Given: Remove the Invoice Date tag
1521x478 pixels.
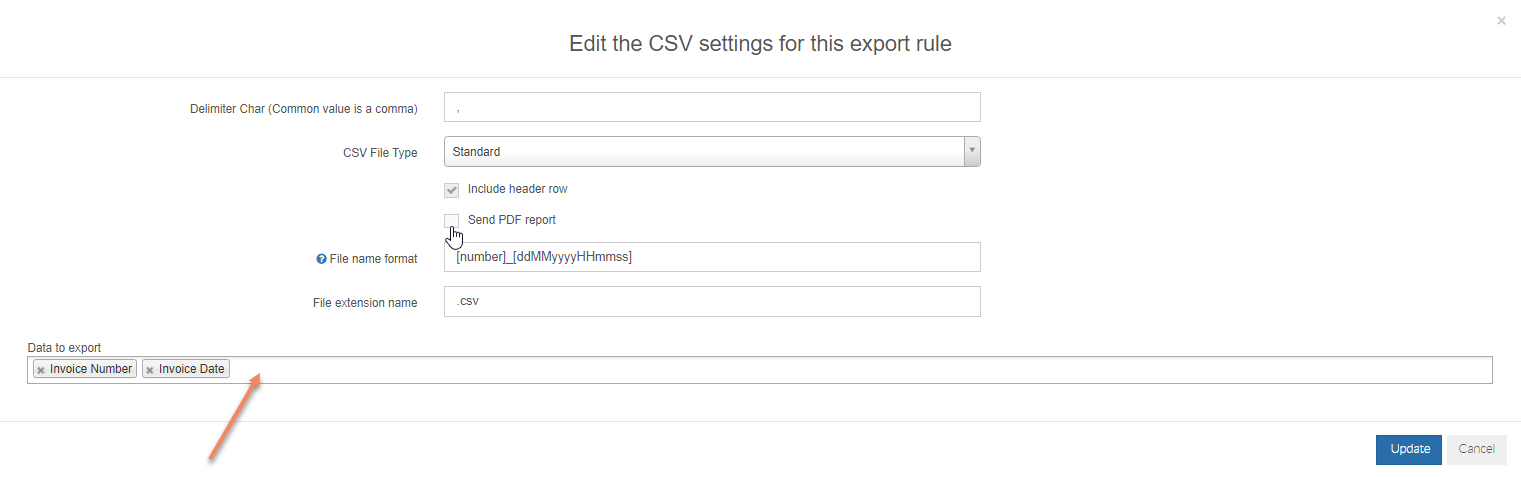Looking at the screenshot, I should [x=150, y=370].
